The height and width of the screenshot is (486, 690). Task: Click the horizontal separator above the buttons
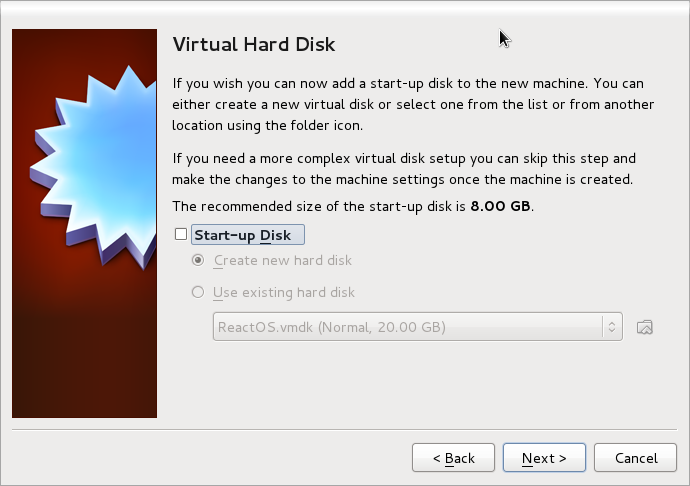click(x=345, y=429)
